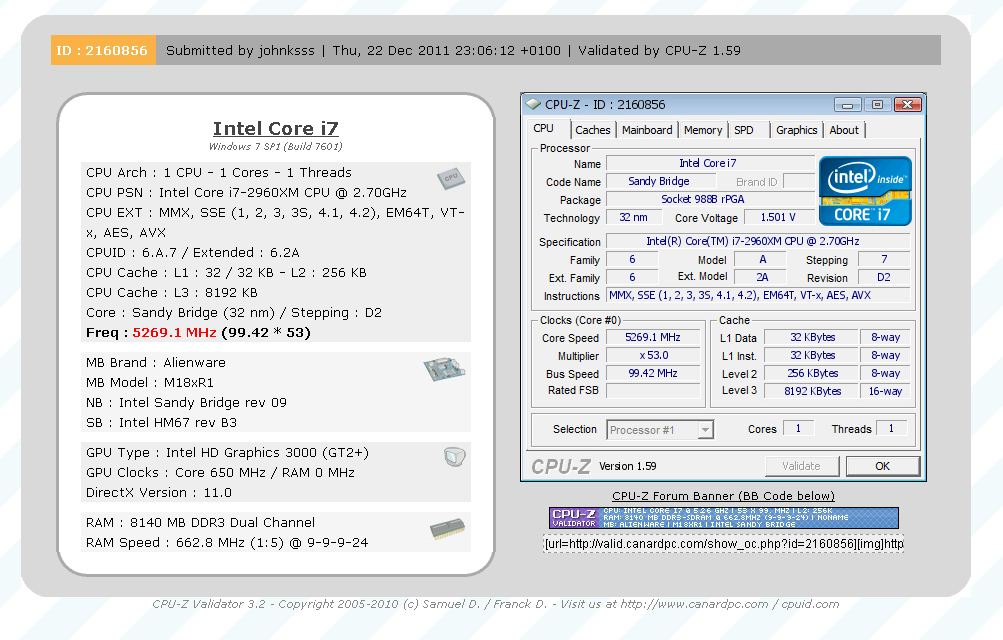Click the Bus Speed value 99.42 MHz
The image size is (1003, 640).
(x=652, y=373)
